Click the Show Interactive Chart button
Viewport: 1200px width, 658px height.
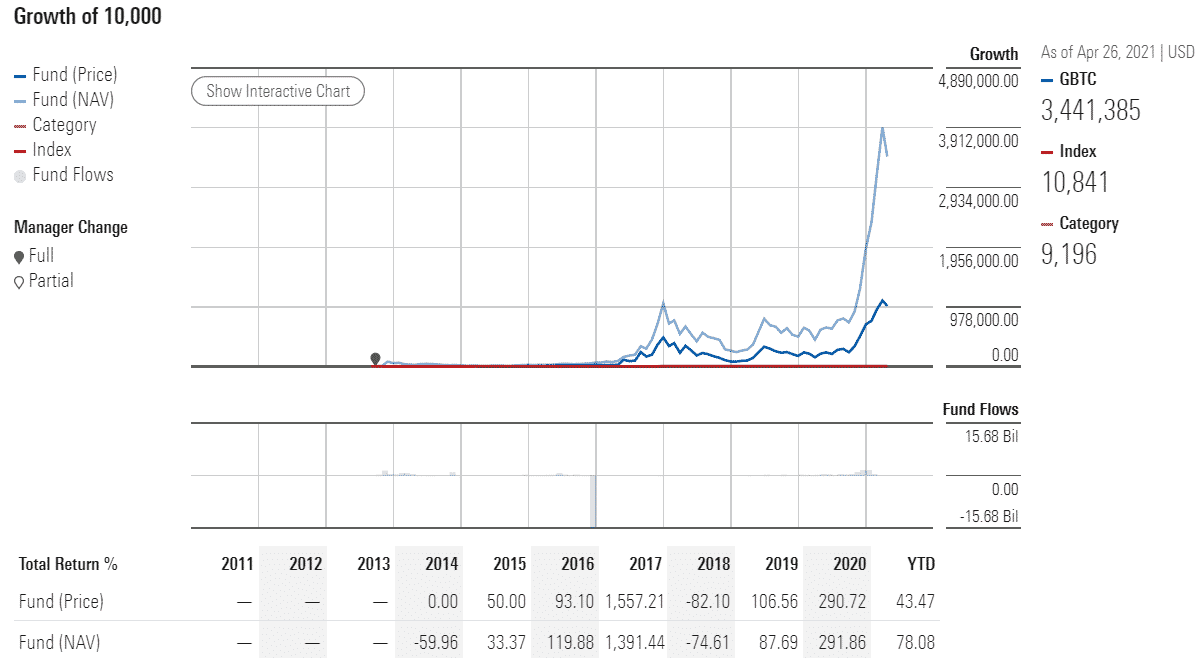click(x=277, y=91)
